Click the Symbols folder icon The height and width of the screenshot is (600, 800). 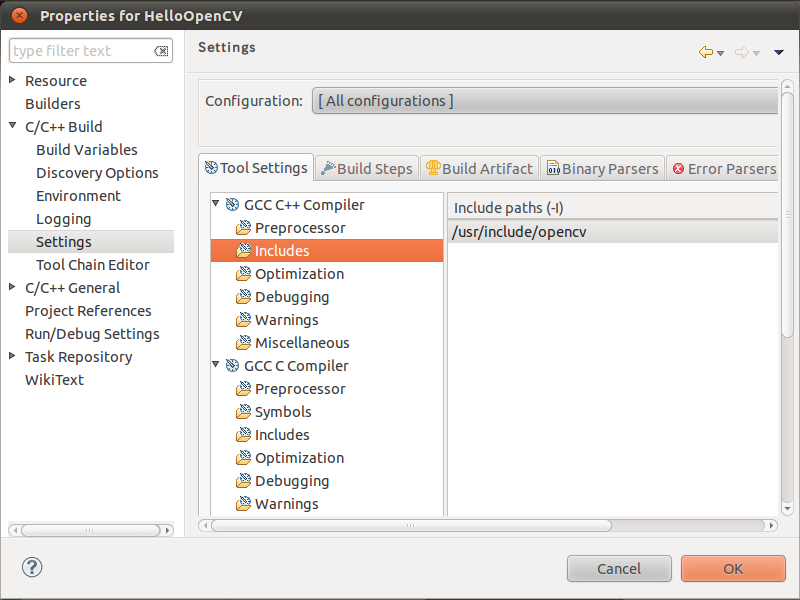point(243,412)
